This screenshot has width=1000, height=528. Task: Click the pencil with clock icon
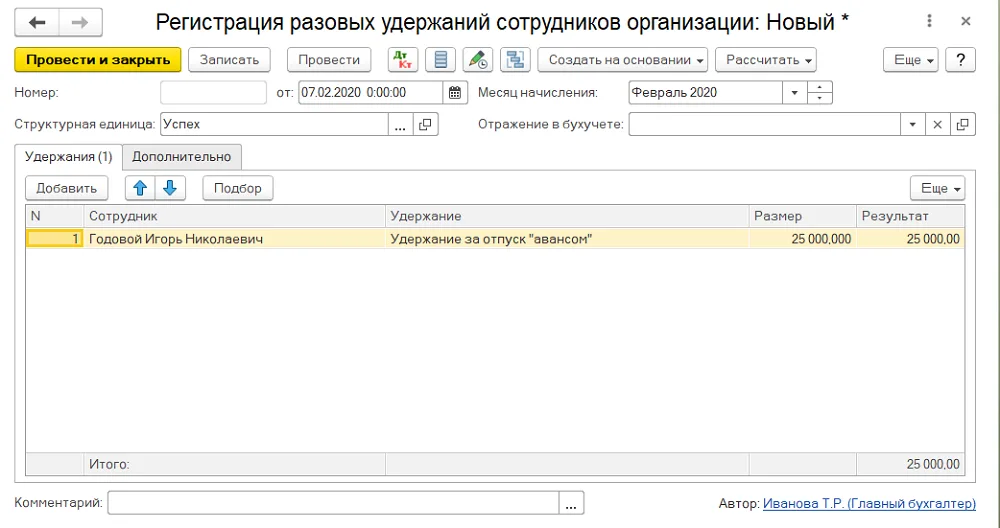[x=478, y=60]
